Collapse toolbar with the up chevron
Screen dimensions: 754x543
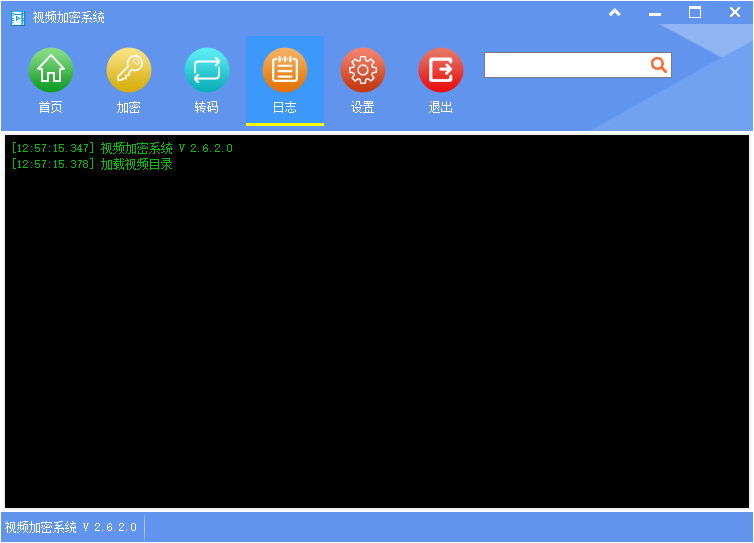[x=615, y=13]
